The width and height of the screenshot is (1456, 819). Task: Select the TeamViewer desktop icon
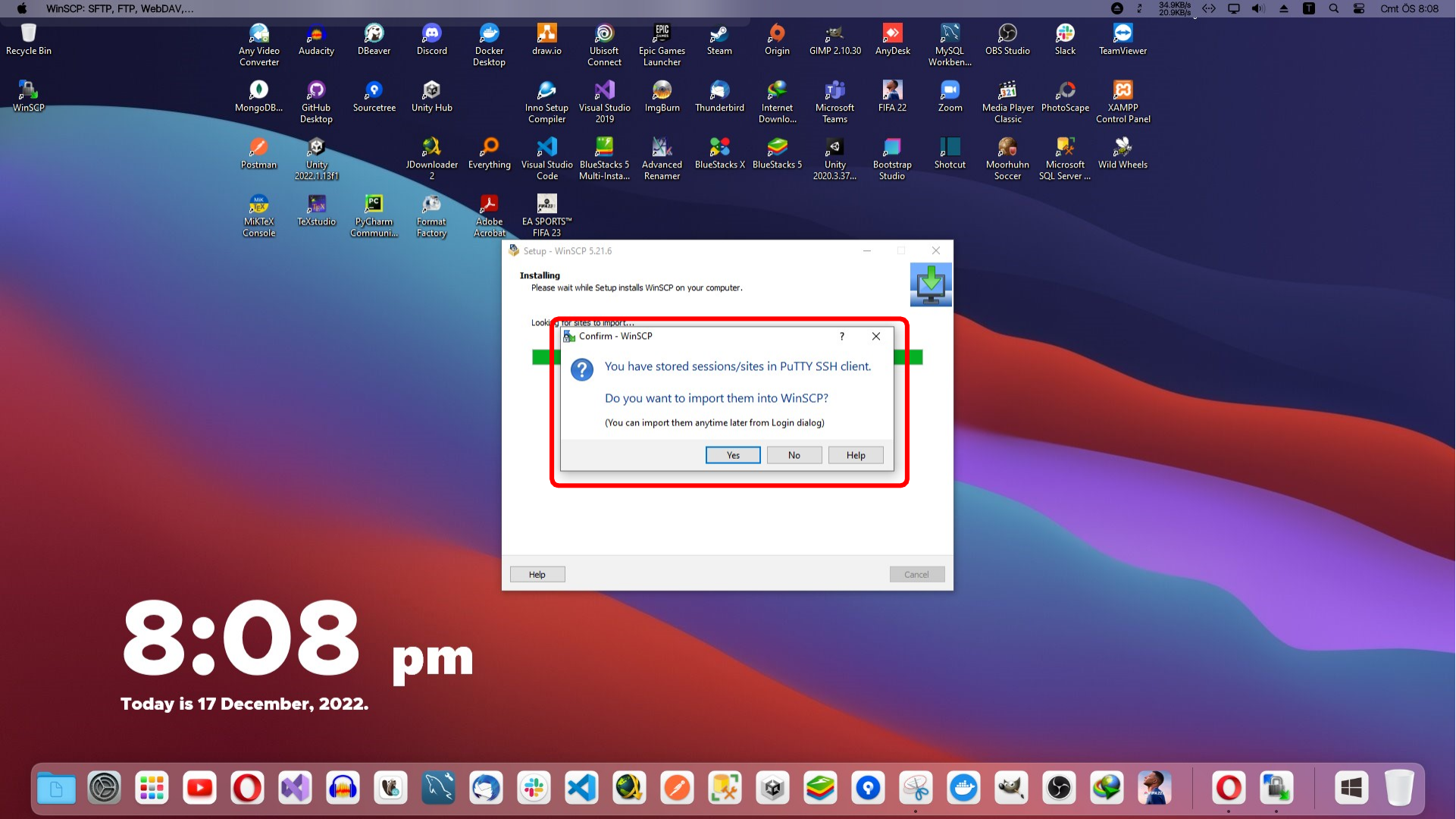[x=1123, y=39]
